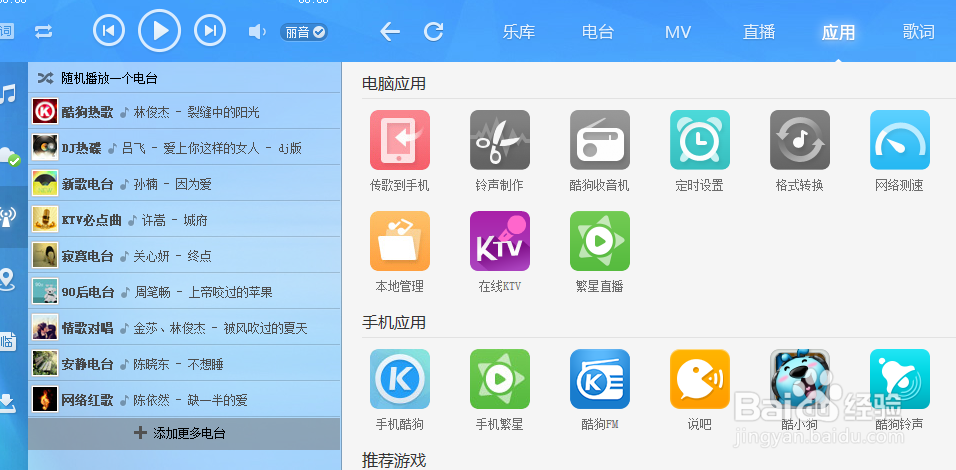Open the location pin sidebar icon

pos(7,279)
